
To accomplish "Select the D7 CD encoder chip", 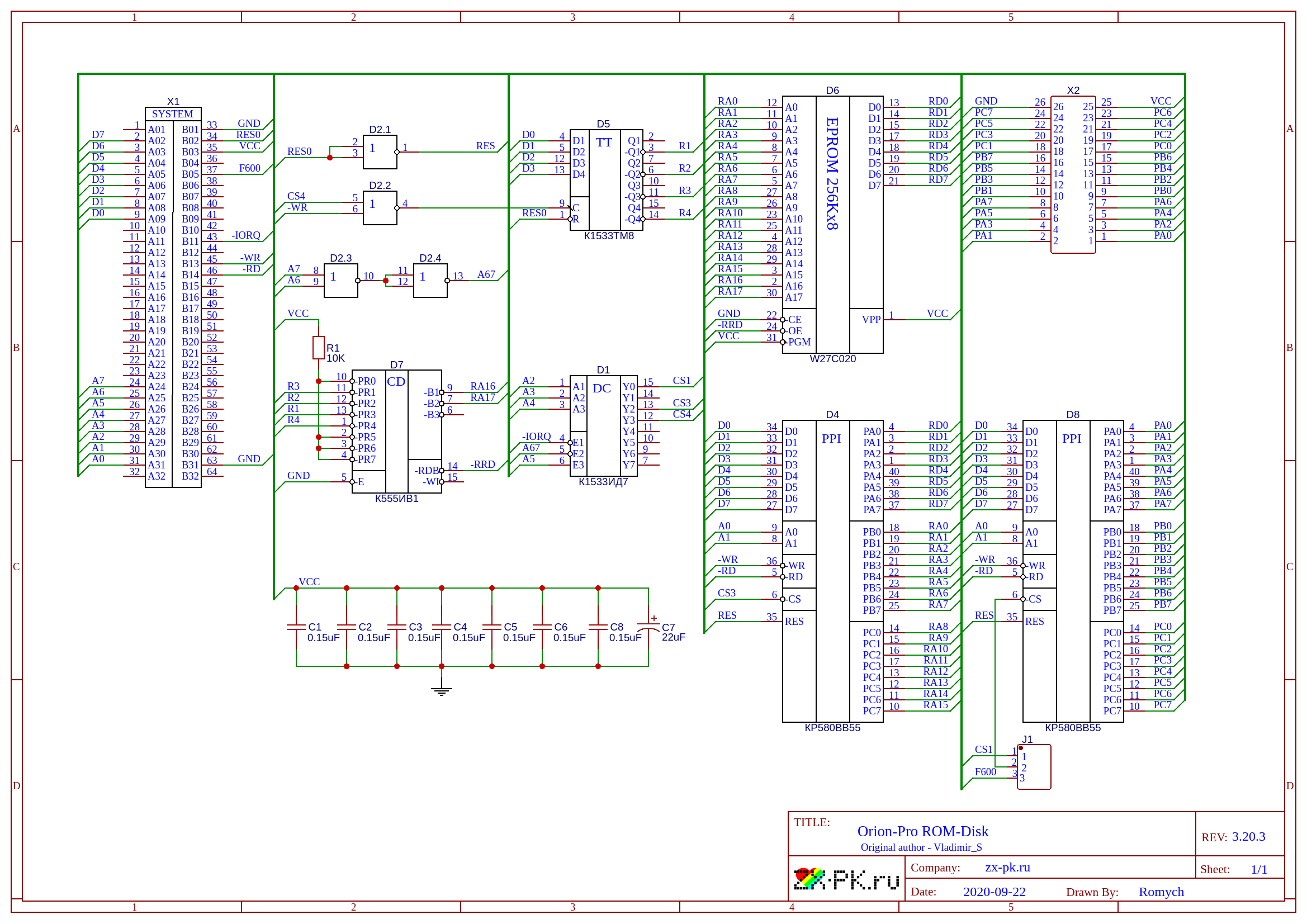I will 397,432.
